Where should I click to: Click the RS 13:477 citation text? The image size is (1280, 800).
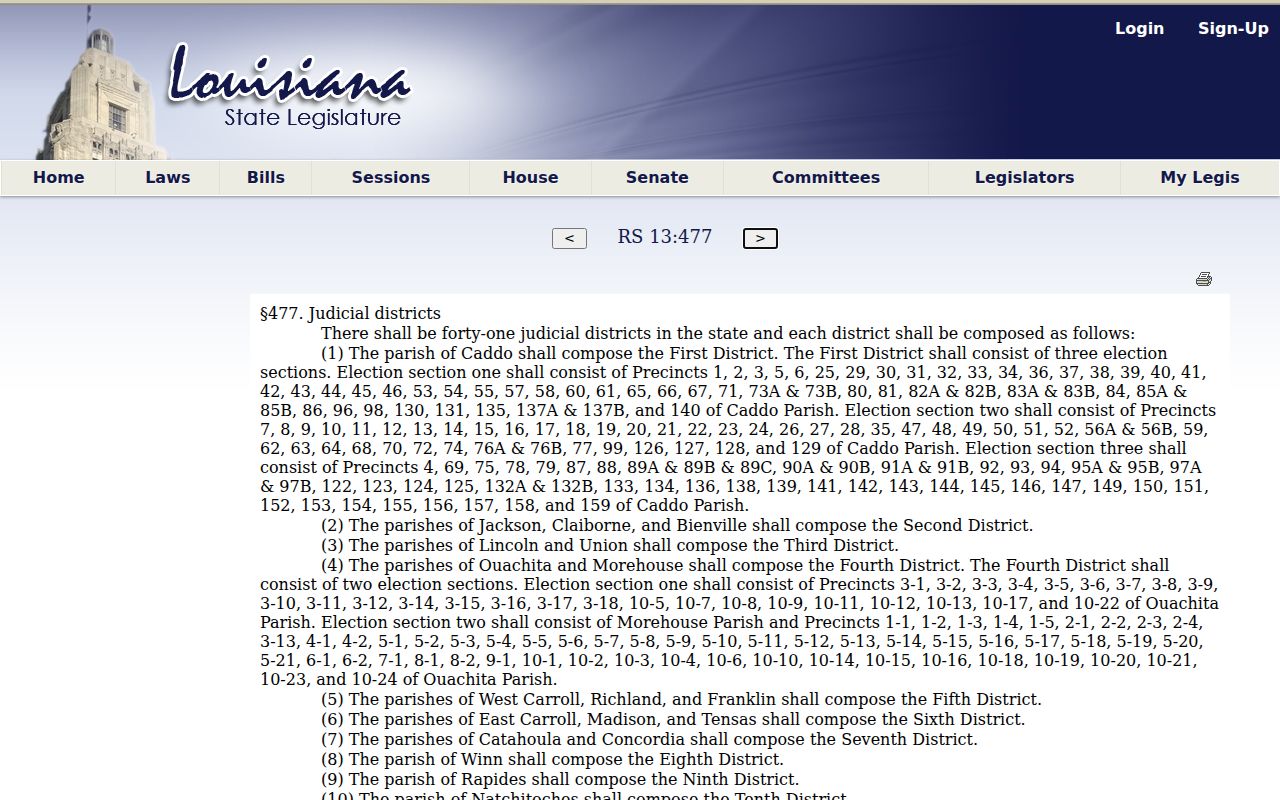(x=665, y=237)
